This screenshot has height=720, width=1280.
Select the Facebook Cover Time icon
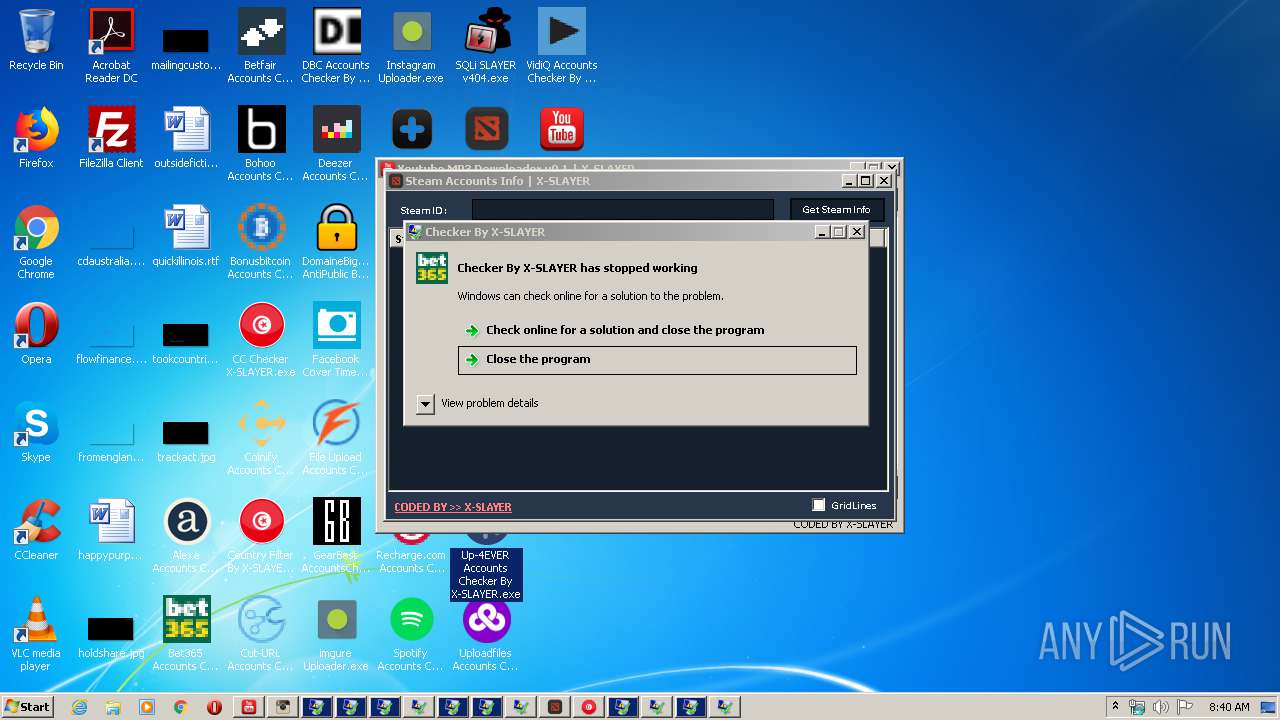[x=336, y=340]
